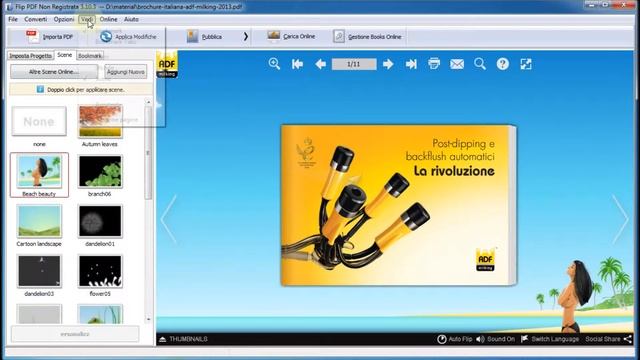
Task: Open the THUMBNAILS panel in bottom bar
Action: [183, 339]
